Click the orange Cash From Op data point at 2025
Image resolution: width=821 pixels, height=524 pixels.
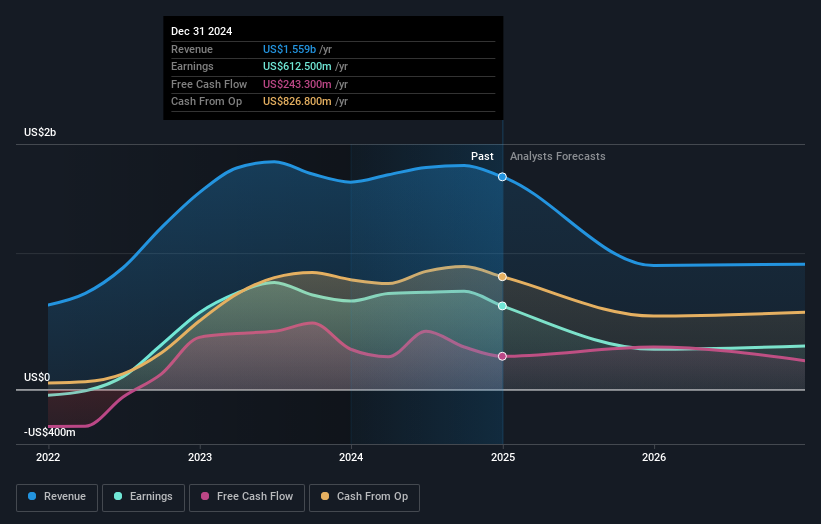click(502, 276)
